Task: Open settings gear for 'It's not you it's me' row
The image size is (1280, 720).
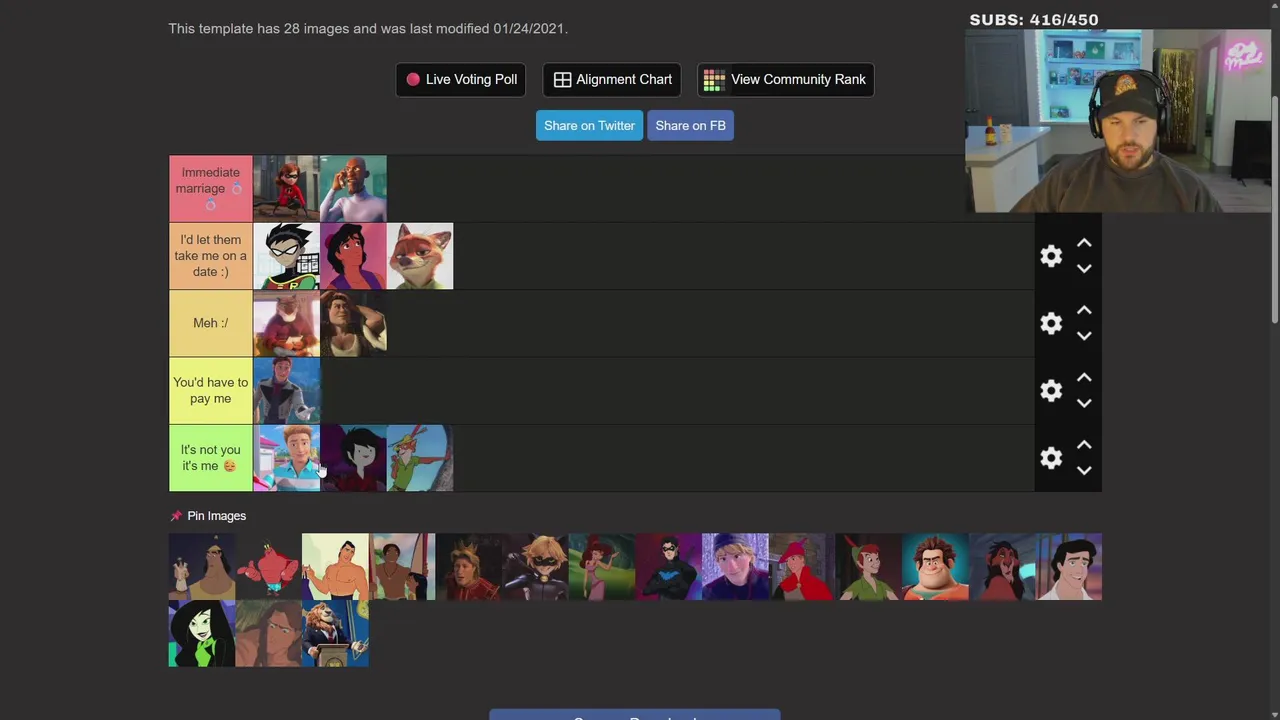Action: (x=1051, y=458)
